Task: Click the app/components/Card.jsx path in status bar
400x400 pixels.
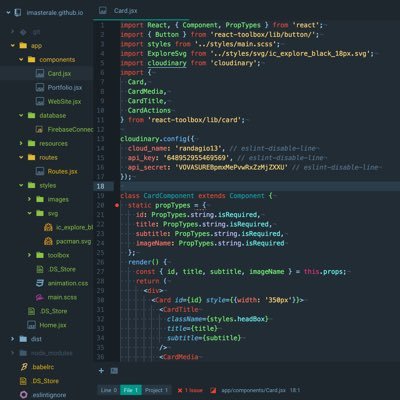Action: click(x=253, y=390)
